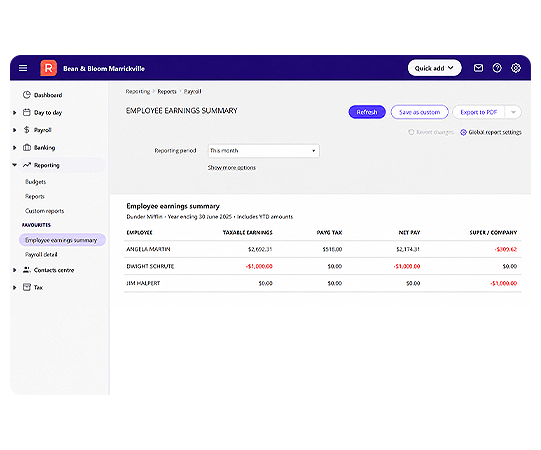Screen dimensions: 541x450
Task: Click the Contacts centre people icon
Action: pyautogui.click(x=27, y=270)
